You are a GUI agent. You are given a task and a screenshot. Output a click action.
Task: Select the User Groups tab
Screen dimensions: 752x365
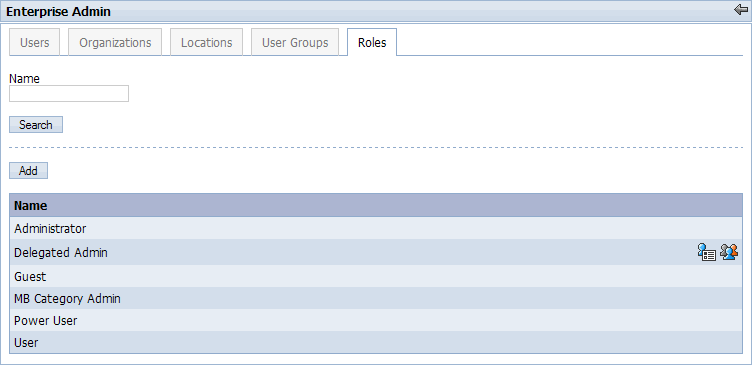coord(295,42)
